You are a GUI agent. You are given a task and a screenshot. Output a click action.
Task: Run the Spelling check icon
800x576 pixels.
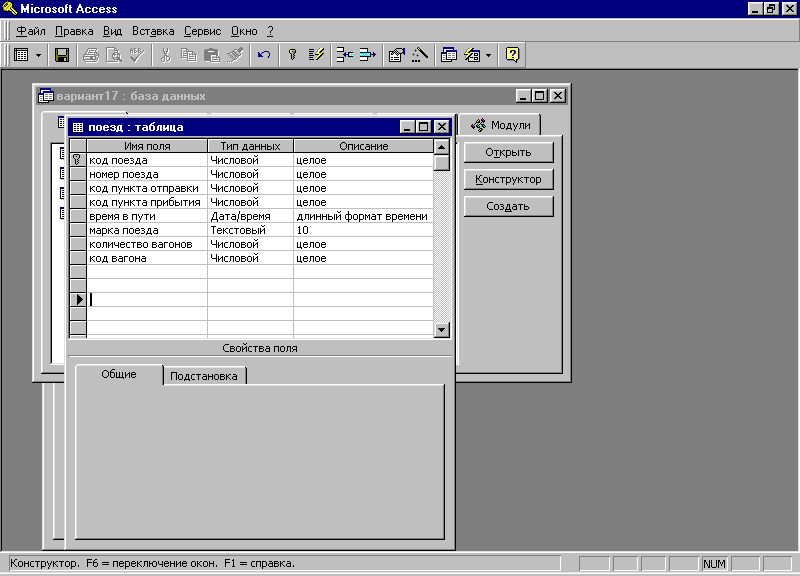(136, 55)
